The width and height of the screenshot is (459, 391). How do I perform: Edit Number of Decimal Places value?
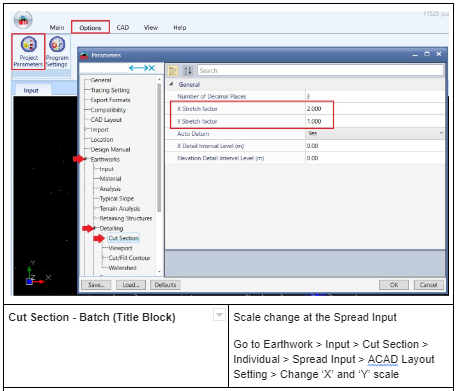375,96
